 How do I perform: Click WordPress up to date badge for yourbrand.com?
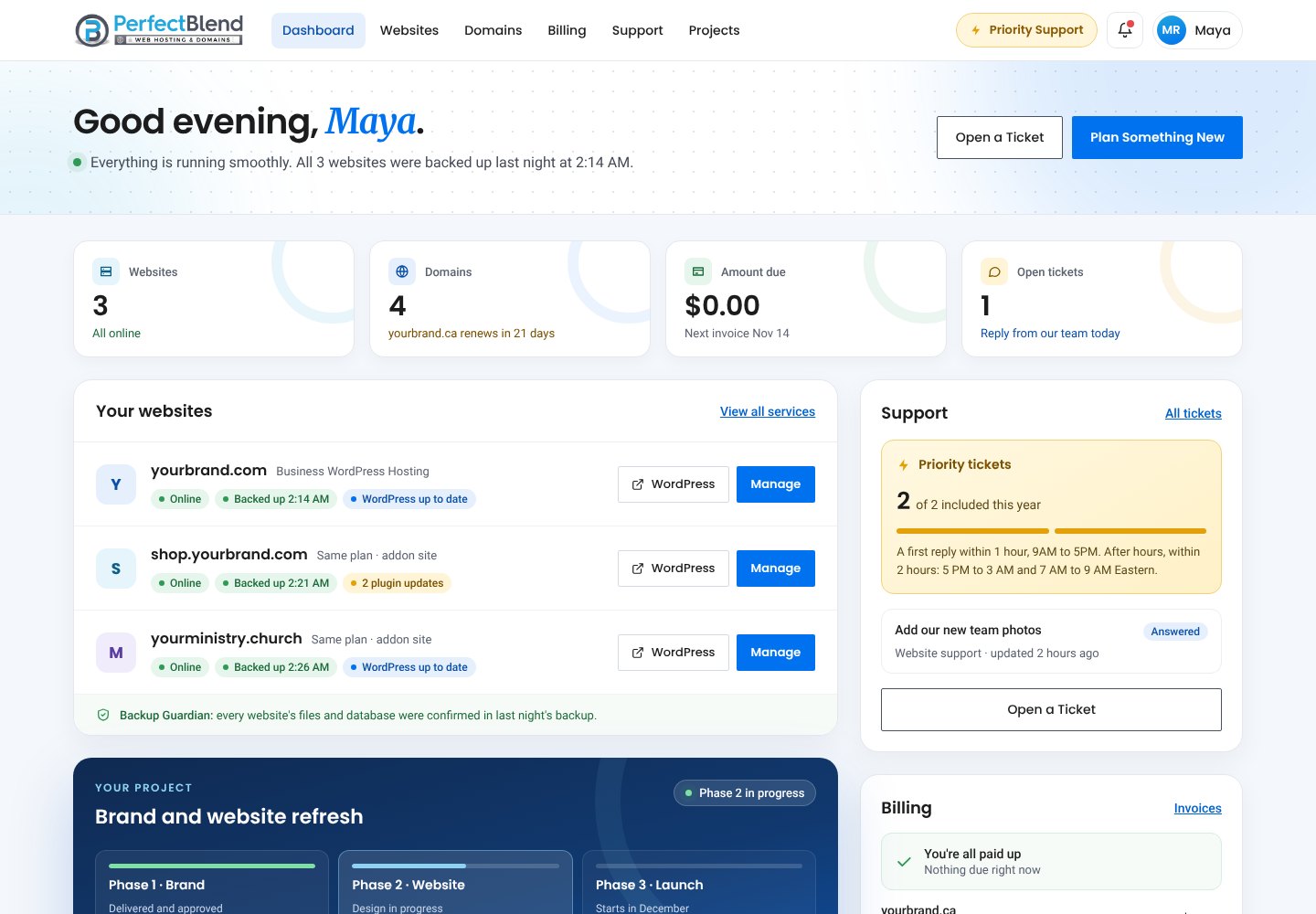(x=409, y=499)
